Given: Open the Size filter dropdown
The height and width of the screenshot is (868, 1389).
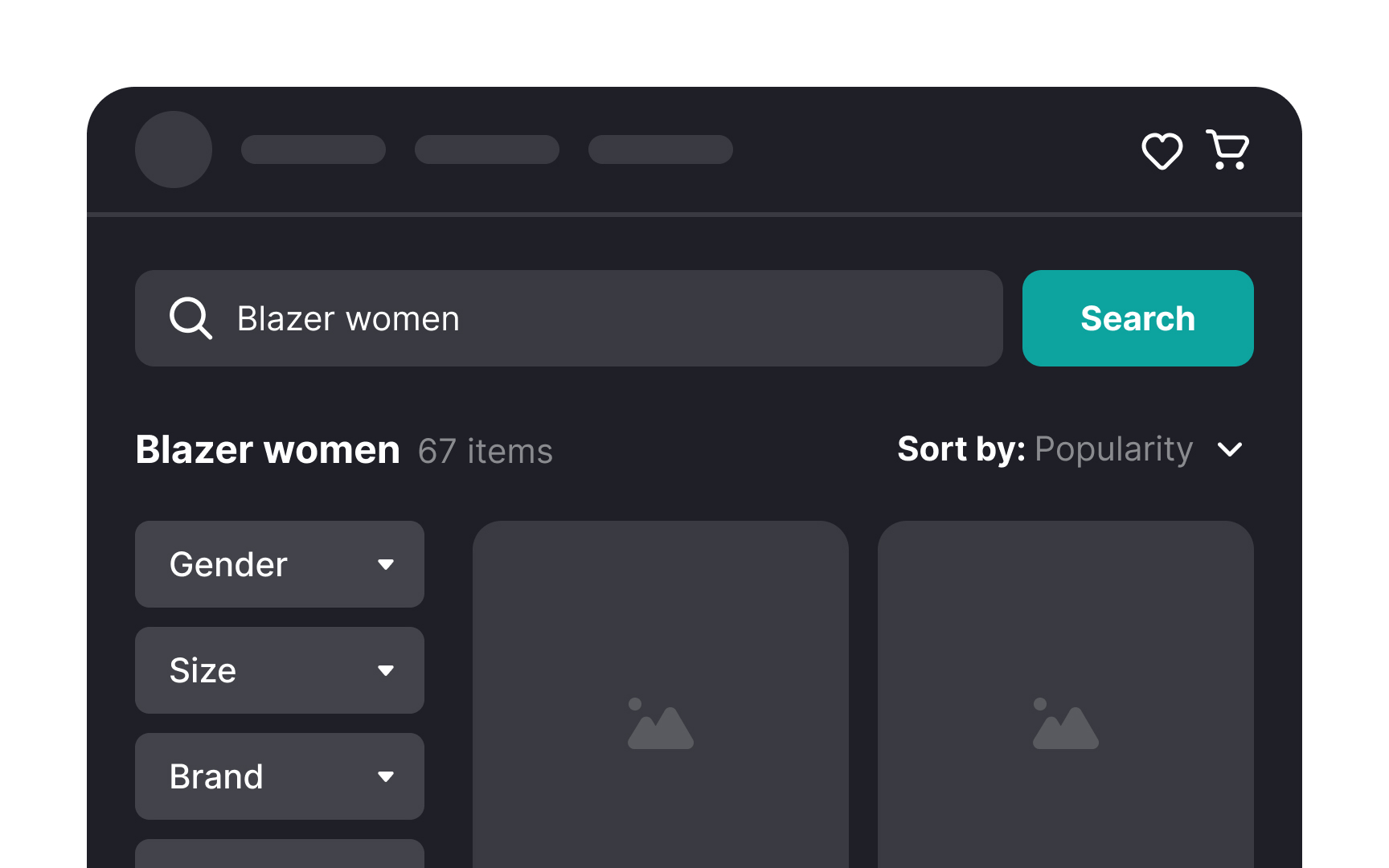Looking at the screenshot, I should 279,670.
